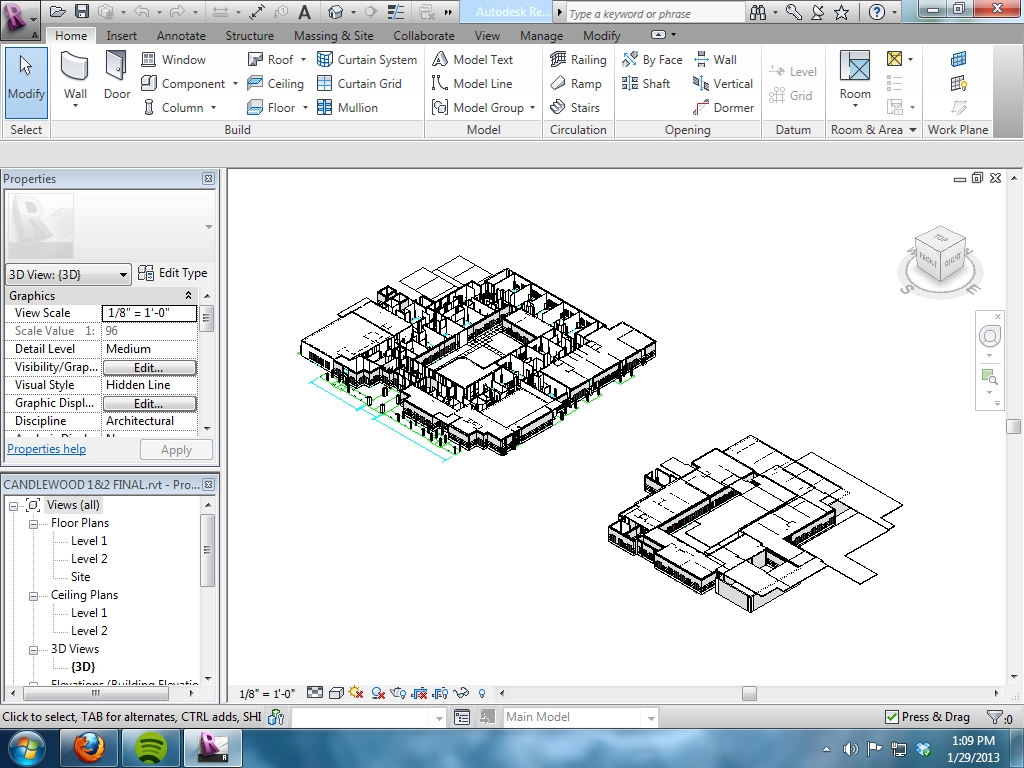Open the Massing & Site tab
1024x768 pixels.
(x=333, y=36)
